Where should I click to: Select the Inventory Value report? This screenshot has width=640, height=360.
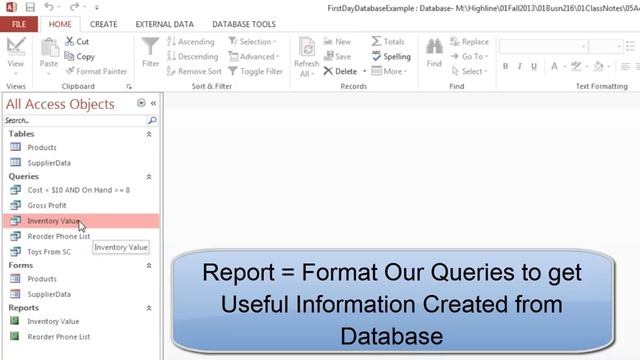point(82,321)
